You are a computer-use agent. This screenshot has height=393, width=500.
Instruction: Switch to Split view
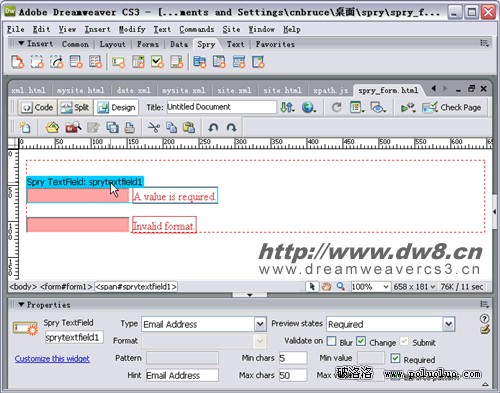coord(75,107)
